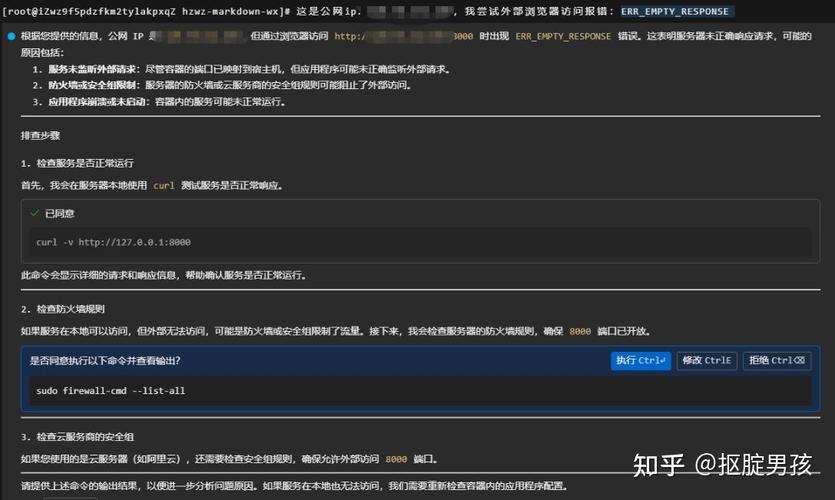Select the ERR_EMPTY_RESPONSE text in prompt line
The image size is (835, 500).
[x=675, y=11]
